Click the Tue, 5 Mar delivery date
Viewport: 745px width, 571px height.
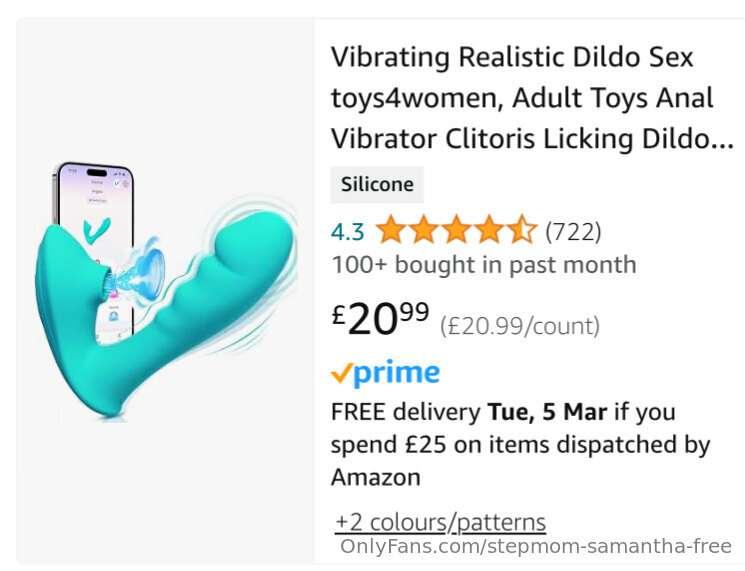(547, 412)
